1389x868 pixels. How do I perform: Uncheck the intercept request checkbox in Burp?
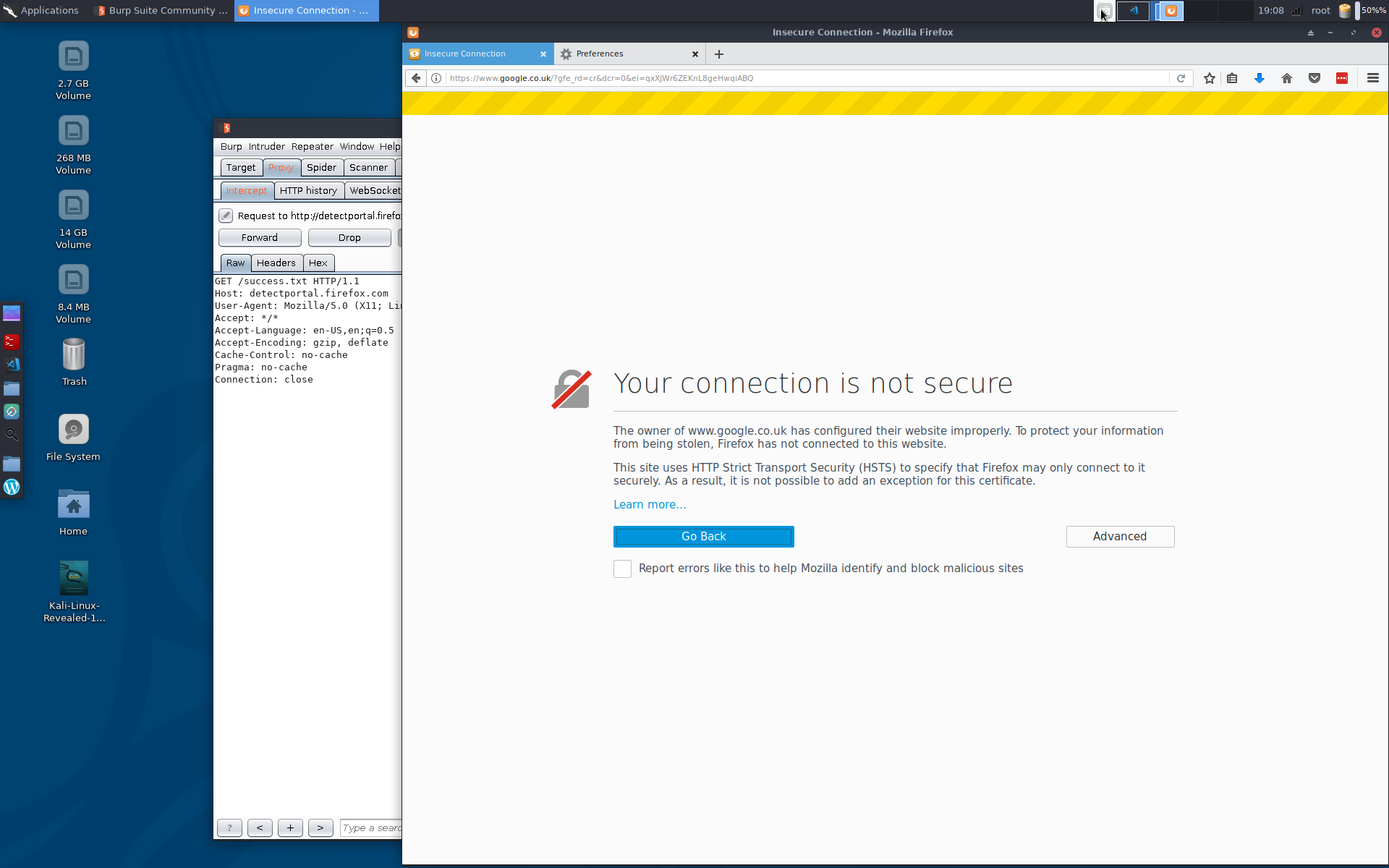click(x=225, y=215)
